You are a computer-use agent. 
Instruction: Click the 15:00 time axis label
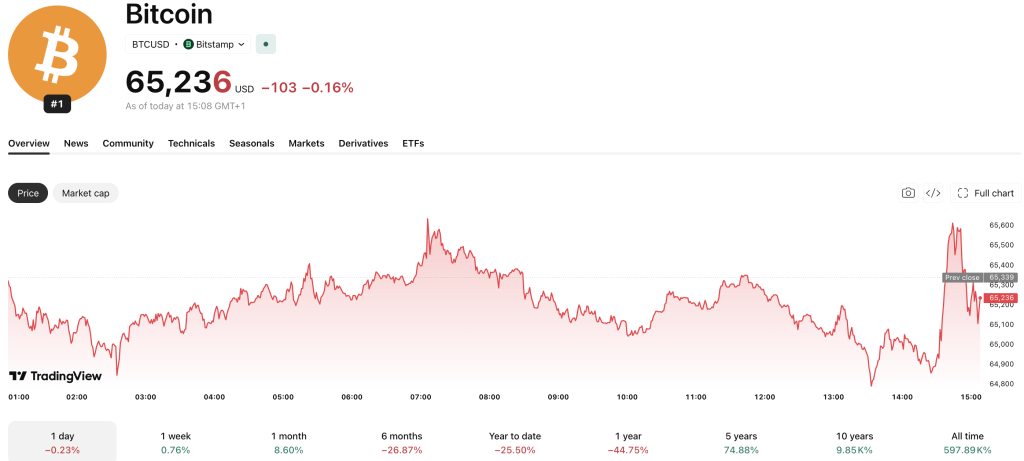pos(971,397)
